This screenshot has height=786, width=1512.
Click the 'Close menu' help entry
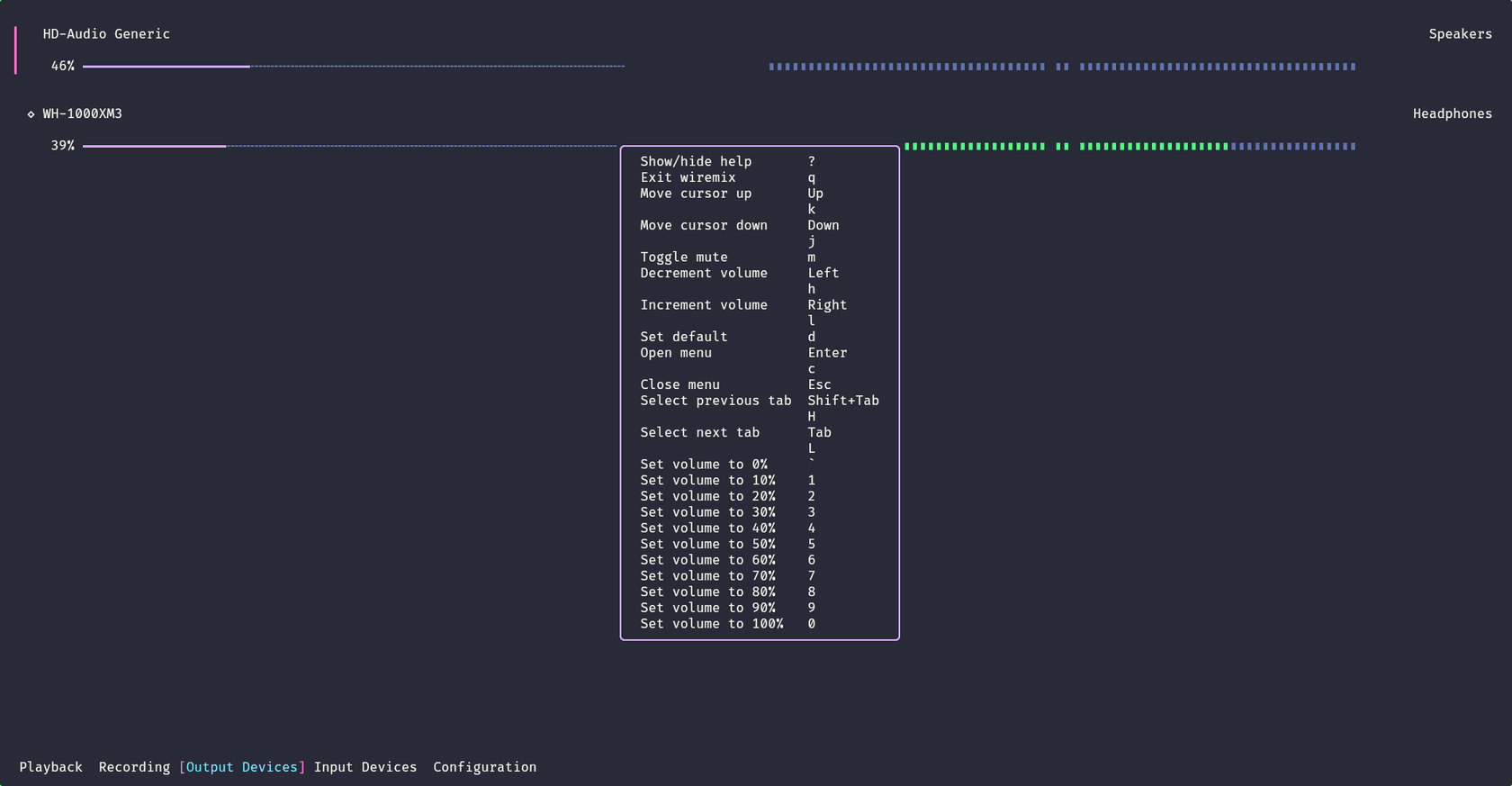pyautogui.click(x=679, y=385)
